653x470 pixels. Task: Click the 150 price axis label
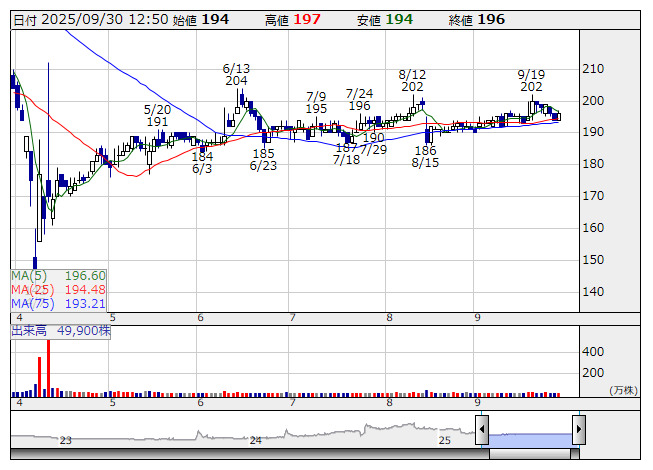[x=593, y=259]
